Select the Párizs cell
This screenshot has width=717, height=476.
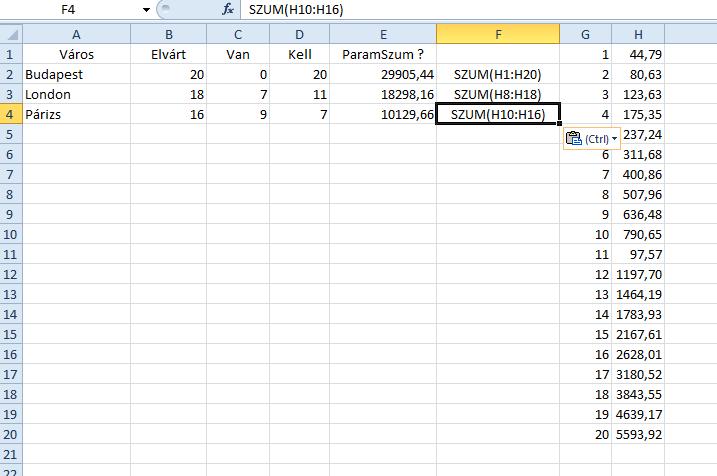(76, 114)
